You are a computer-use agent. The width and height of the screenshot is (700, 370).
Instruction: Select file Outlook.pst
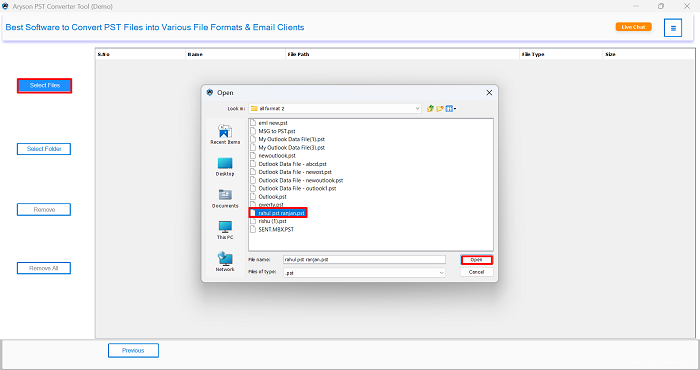[x=268, y=196]
